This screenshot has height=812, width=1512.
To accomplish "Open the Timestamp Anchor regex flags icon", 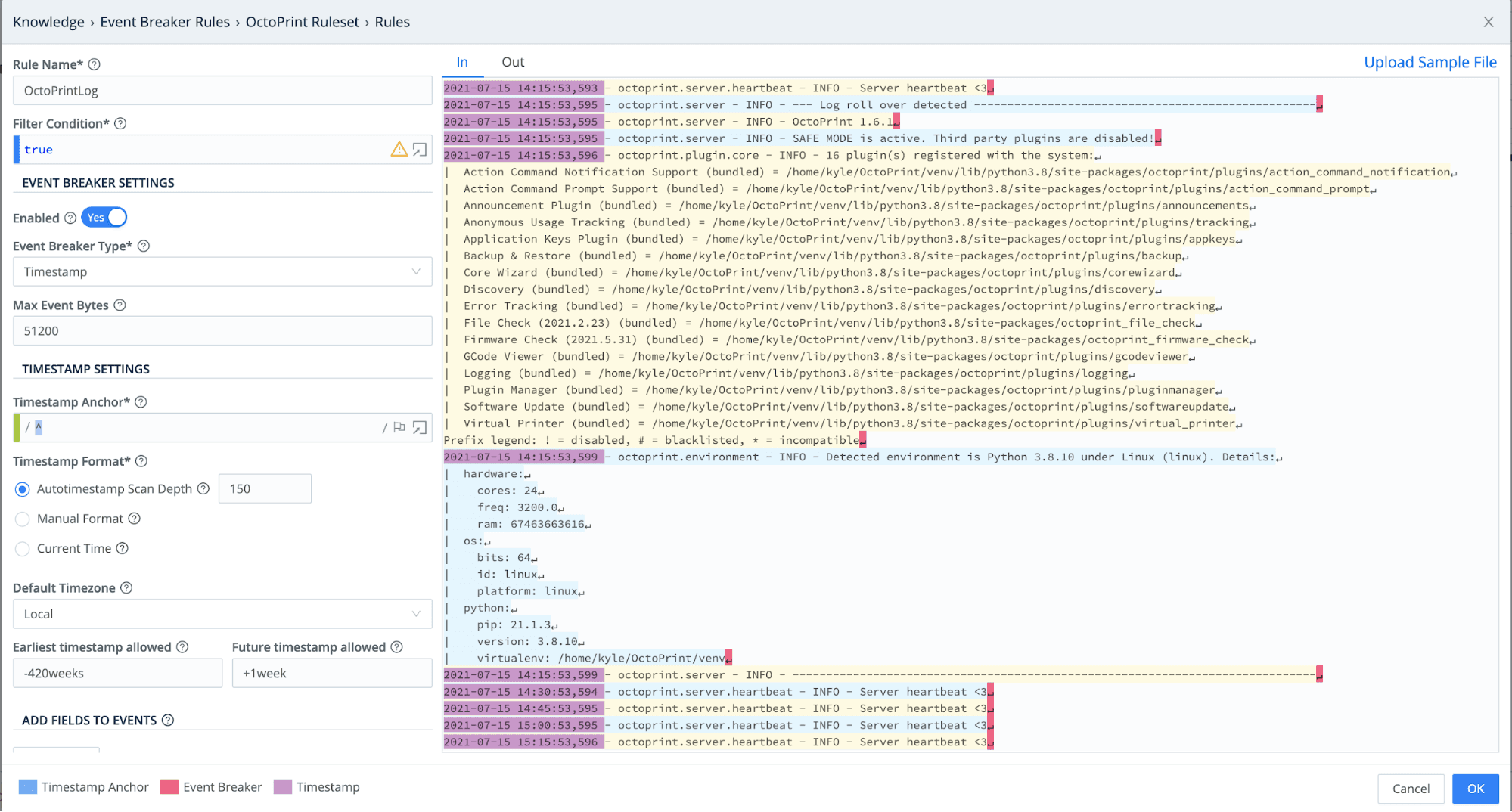I will (x=399, y=428).
